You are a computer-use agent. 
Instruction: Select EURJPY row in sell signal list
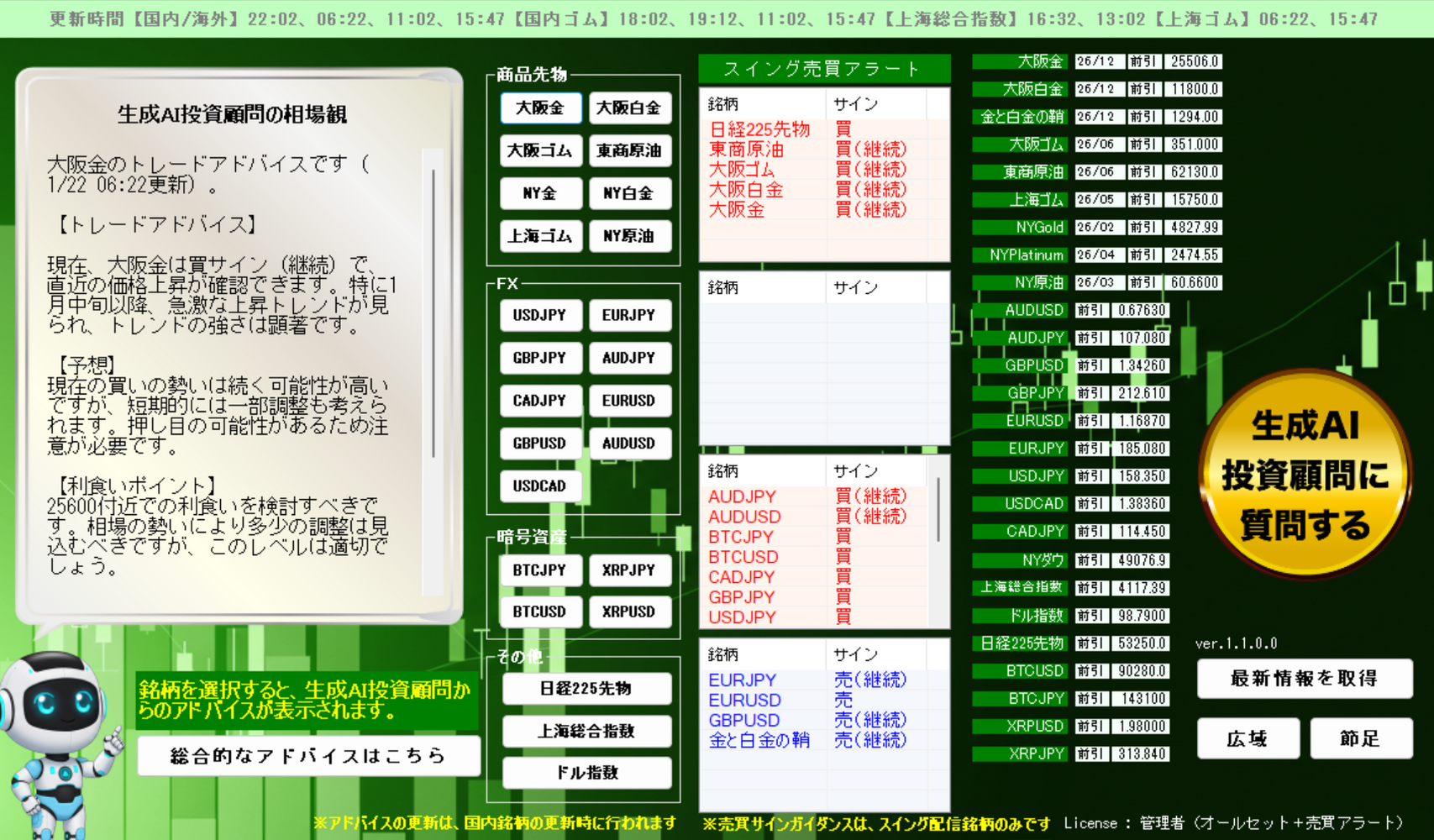point(813,680)
